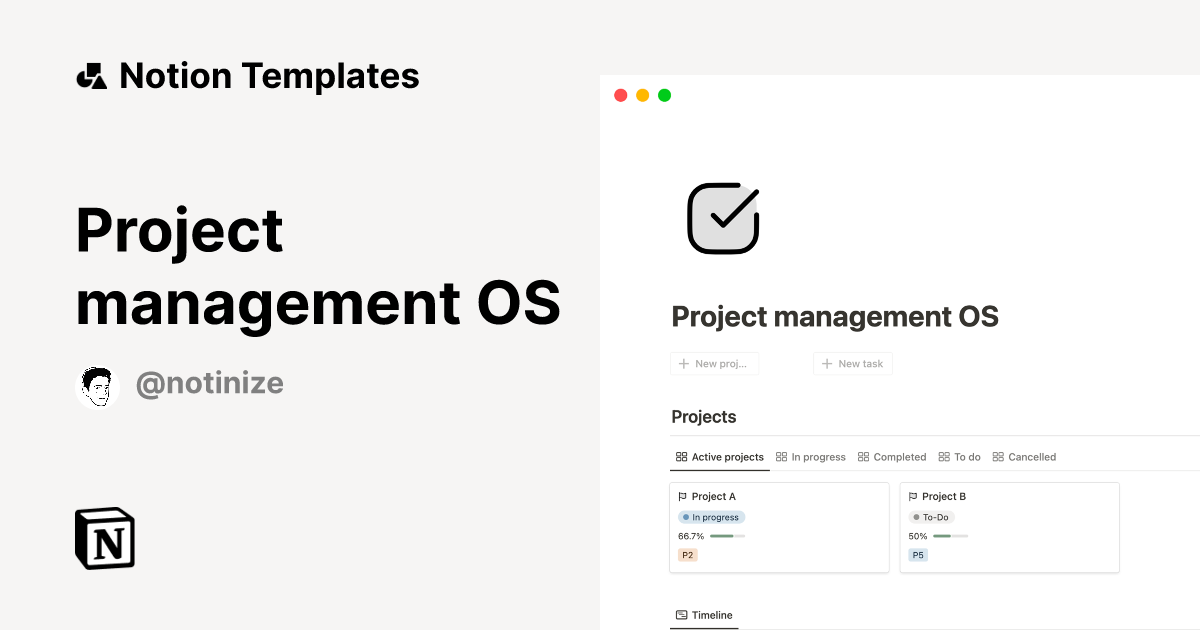Select the In progress view tab
This screenshot has width=1200, height=630.
pos(811,456)
